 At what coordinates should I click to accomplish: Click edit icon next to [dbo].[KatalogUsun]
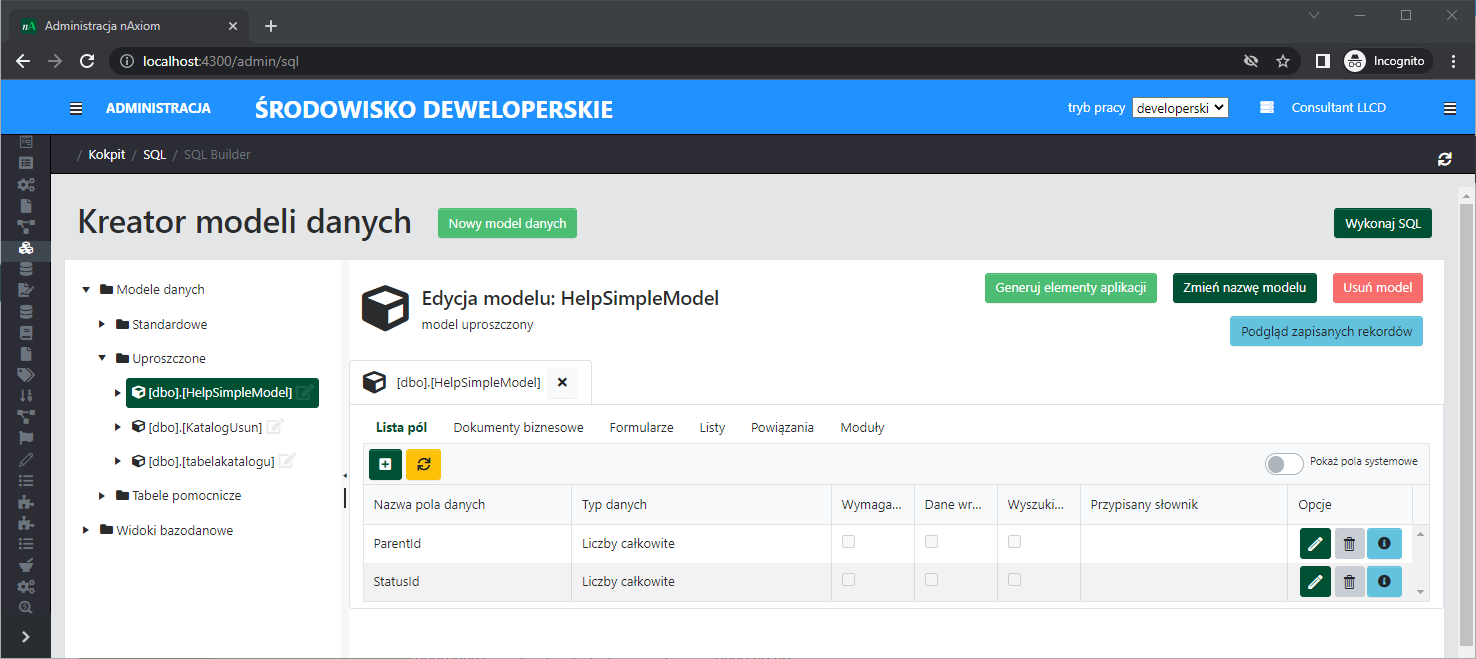(x=275, y=427)
